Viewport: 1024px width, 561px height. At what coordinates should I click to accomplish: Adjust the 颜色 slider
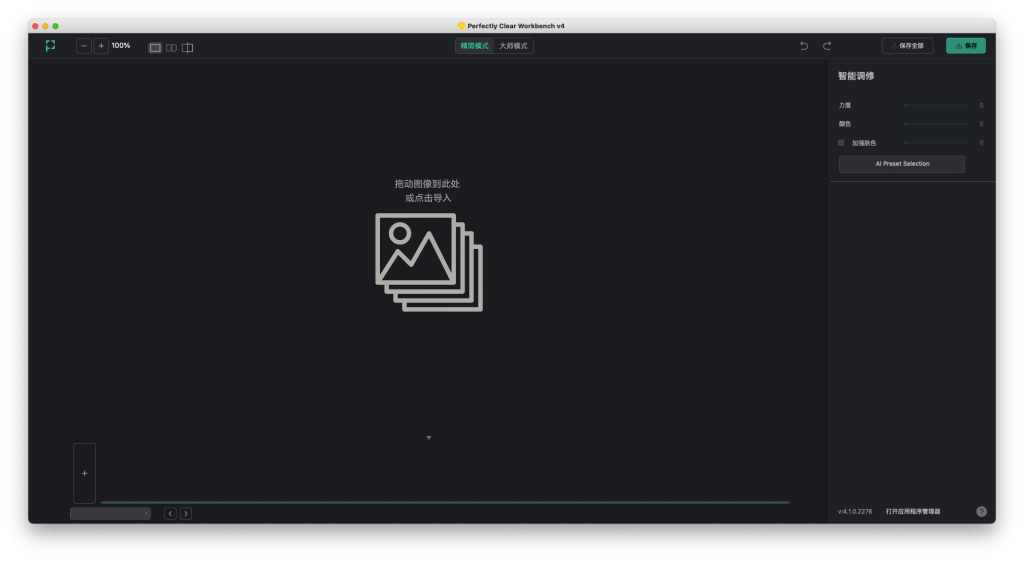tap(937, 124)
